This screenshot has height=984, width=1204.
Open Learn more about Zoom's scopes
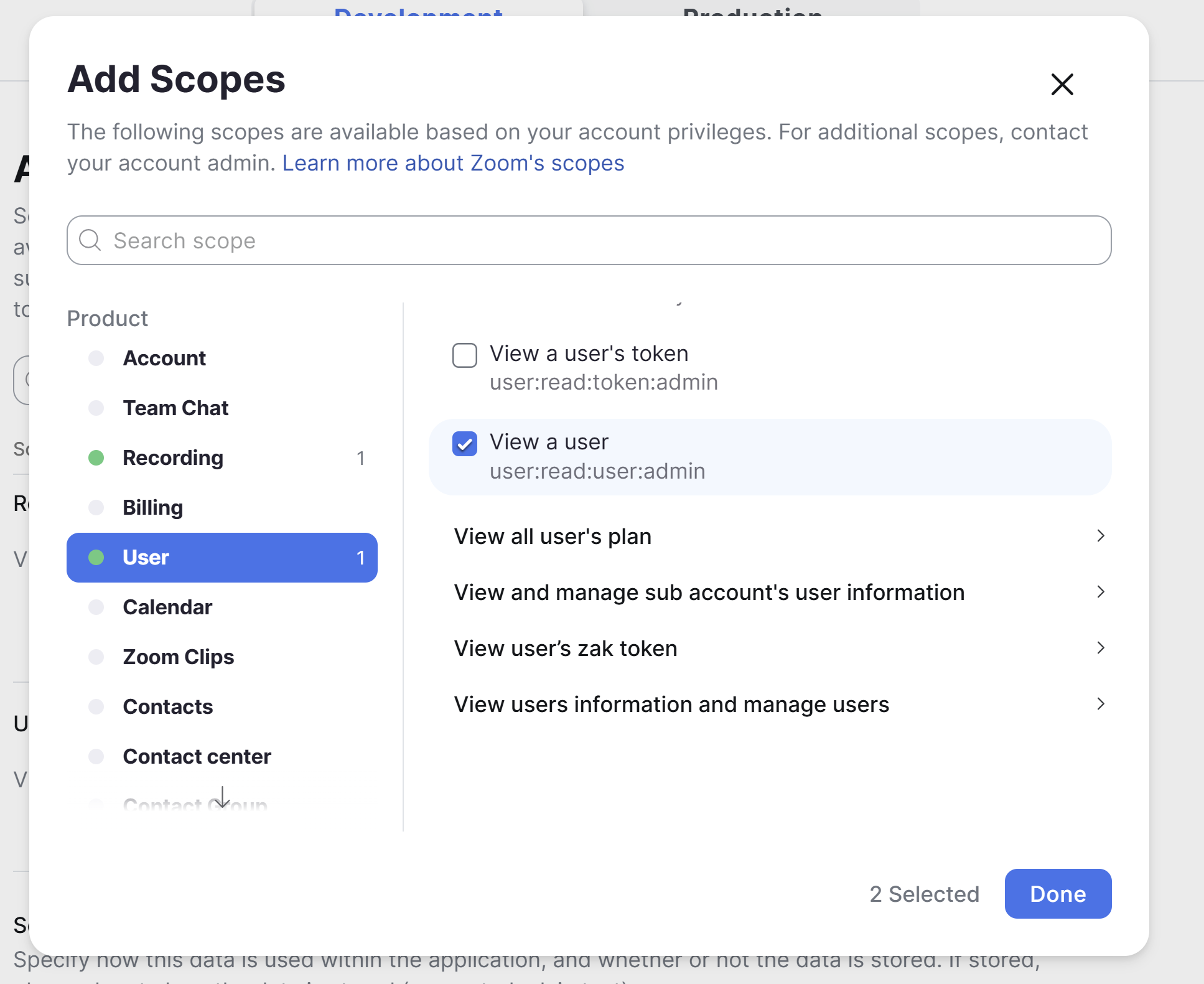tap(453, 162)
